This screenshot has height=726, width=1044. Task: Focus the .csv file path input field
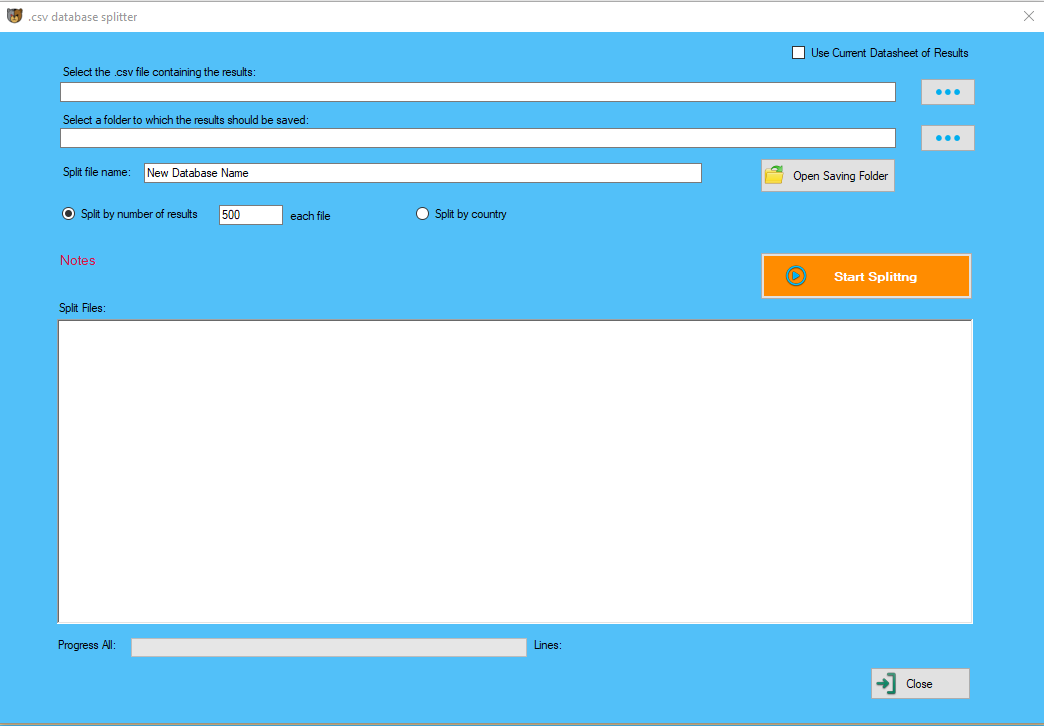[x=477, y=92]
